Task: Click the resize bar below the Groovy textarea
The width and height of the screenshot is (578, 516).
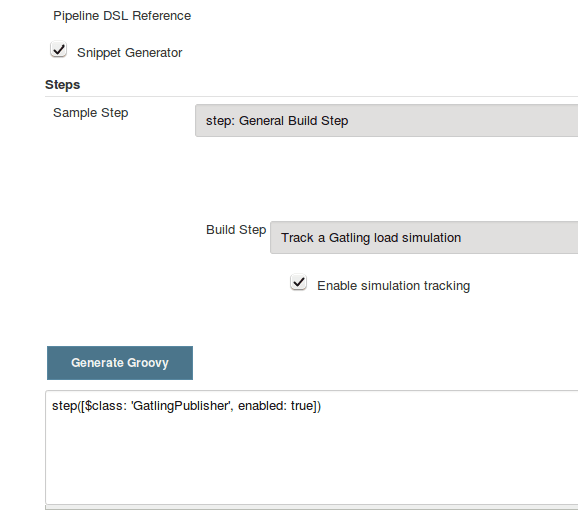Action: click(x=311, y=508)
